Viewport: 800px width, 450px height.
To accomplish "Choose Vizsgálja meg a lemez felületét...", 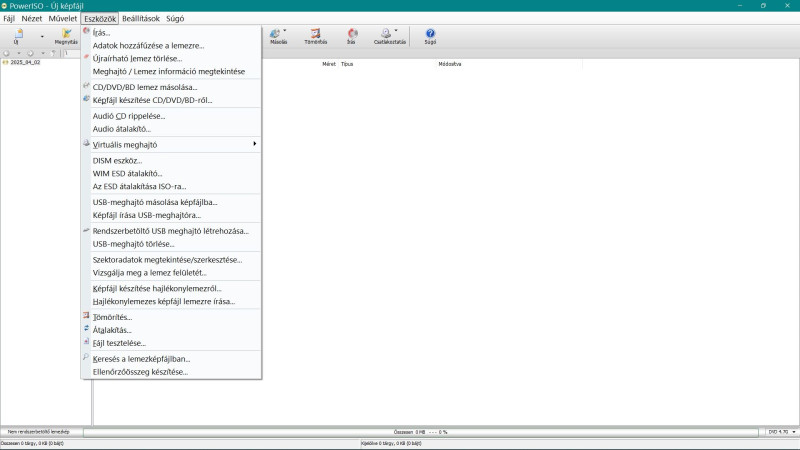I will pyautogui.click(x=171, y=272).
